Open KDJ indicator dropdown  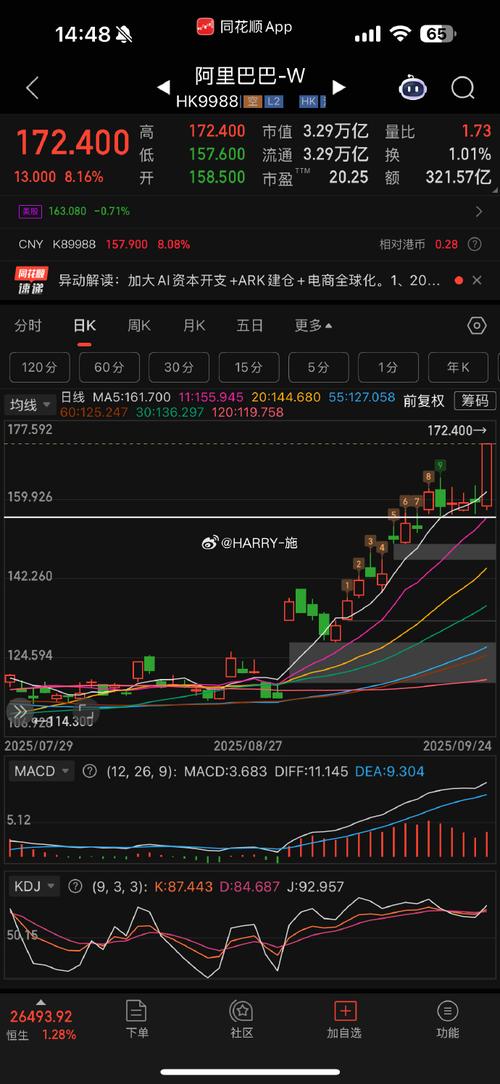pos(35,886)
